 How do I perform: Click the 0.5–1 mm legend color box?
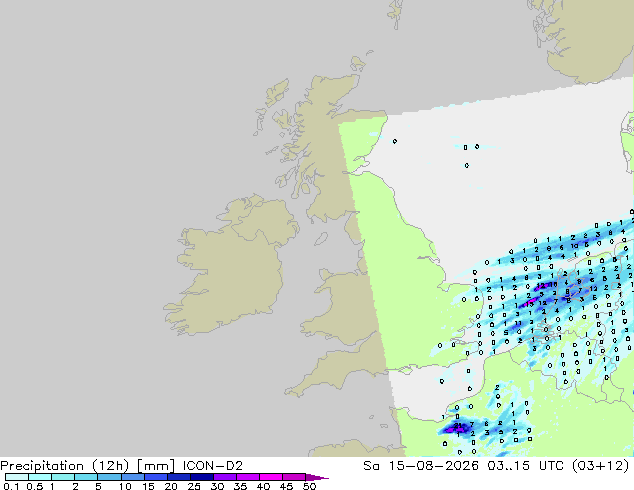click(x=40, y=477)
